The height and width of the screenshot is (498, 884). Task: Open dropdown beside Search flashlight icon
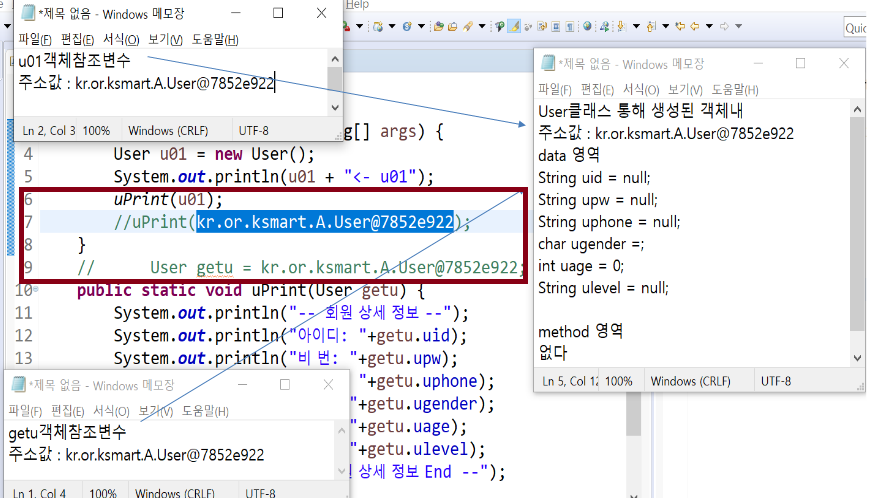[482, 27]
